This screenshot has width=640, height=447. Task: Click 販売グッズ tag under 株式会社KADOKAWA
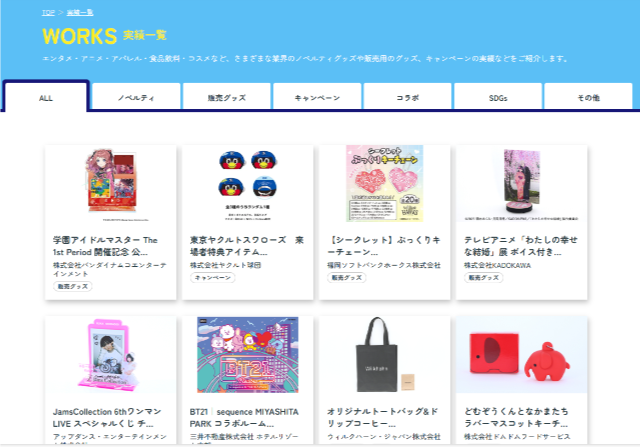tap(484, 278)
